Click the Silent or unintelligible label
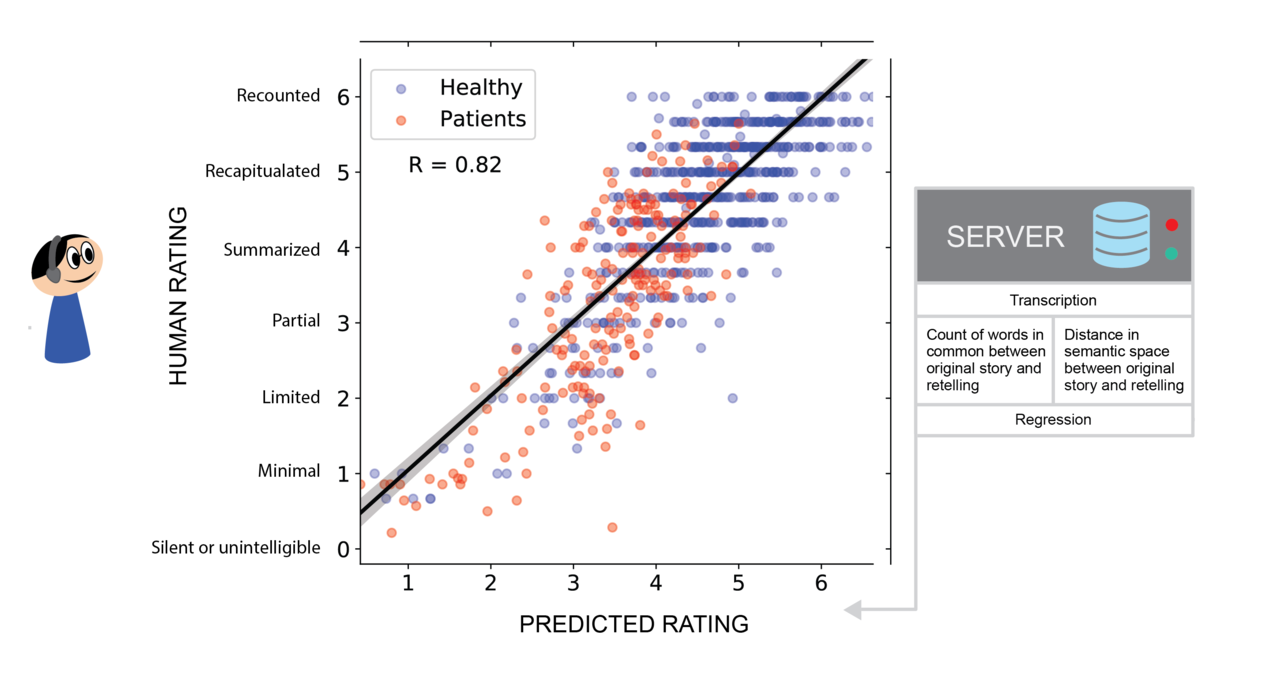 point(236,548)
